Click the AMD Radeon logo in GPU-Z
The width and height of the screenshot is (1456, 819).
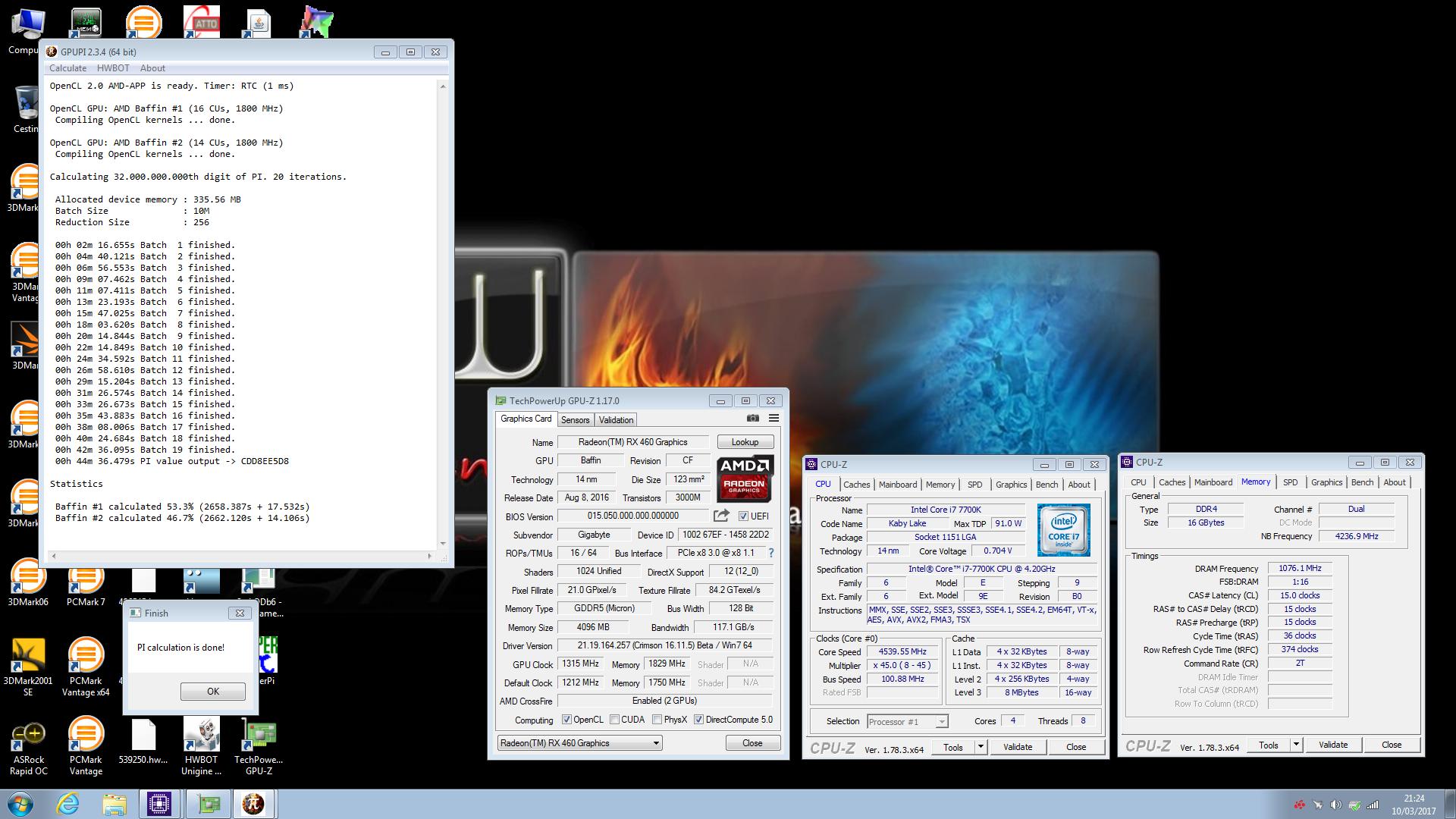[x=745, y=478]
